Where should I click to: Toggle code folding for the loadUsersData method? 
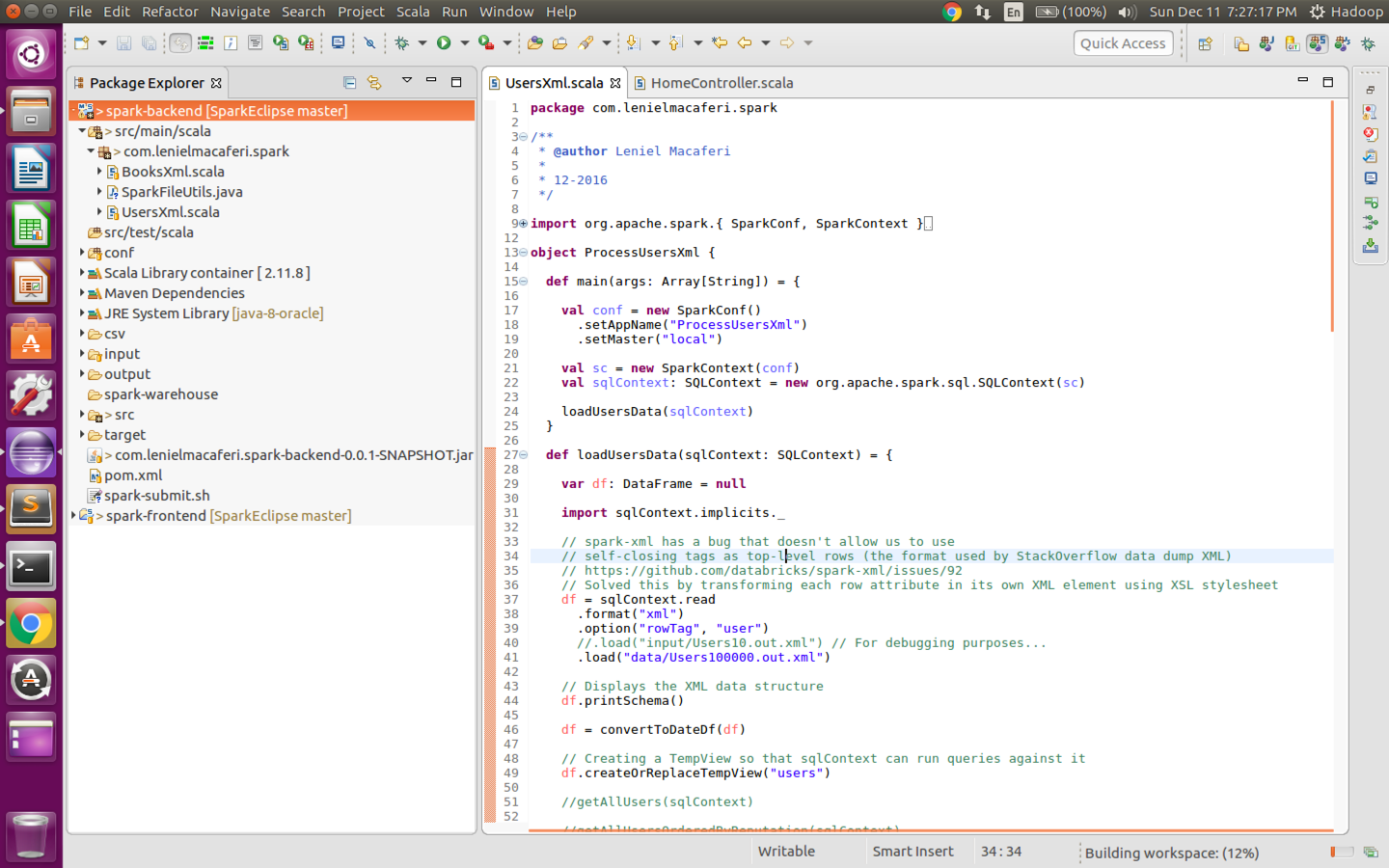(x=523, y=455)
